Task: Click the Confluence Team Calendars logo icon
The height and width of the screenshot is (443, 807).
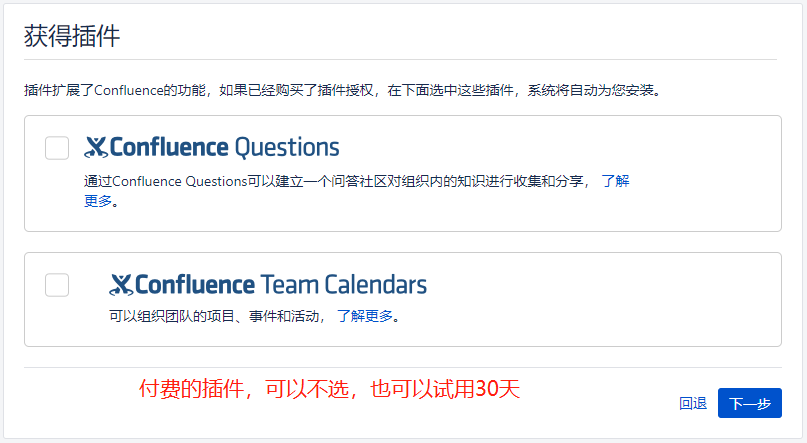Action: pyautogui.click(x=121, y=285)
